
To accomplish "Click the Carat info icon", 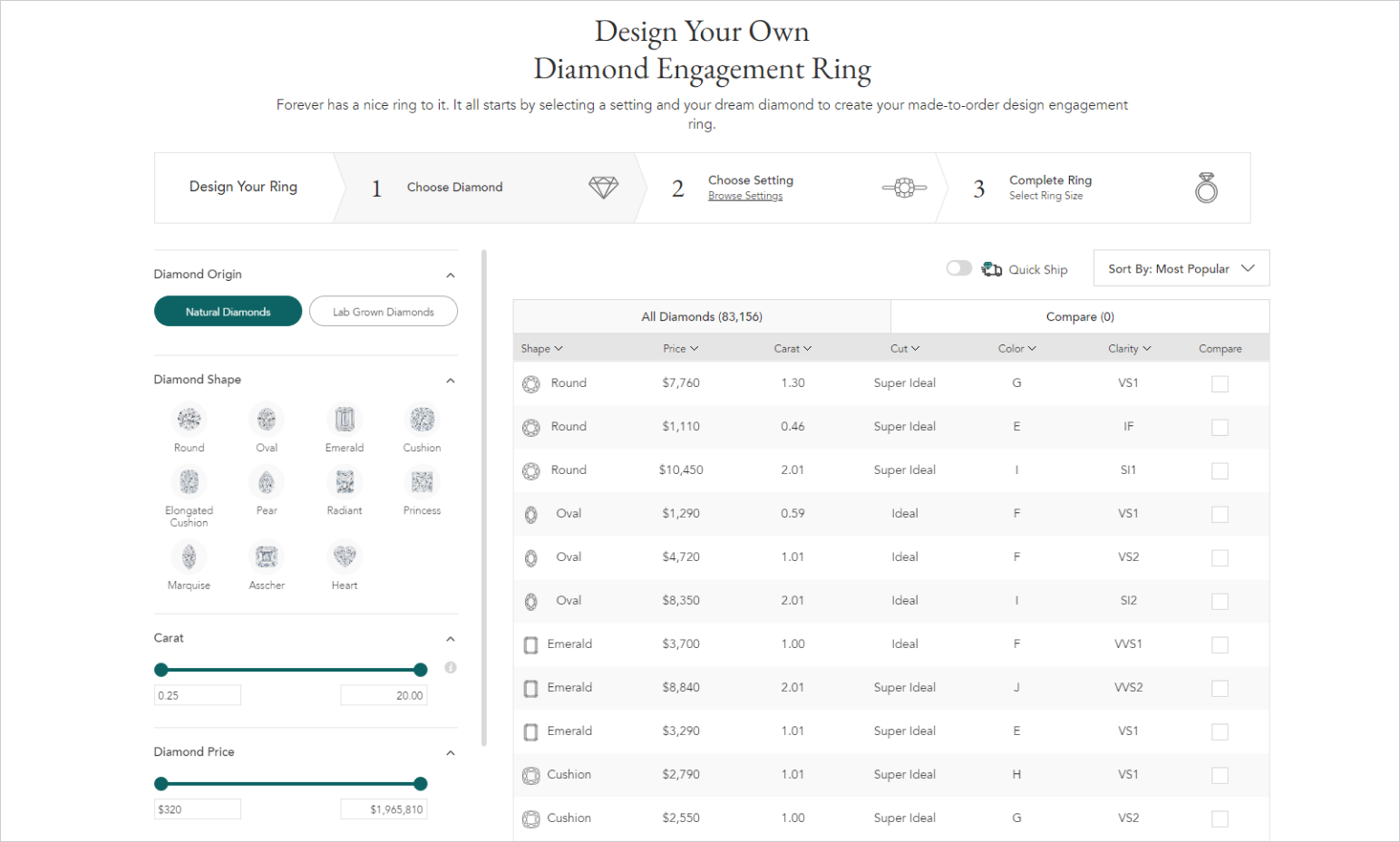I will pyautogui.click(x=451, y=668).
